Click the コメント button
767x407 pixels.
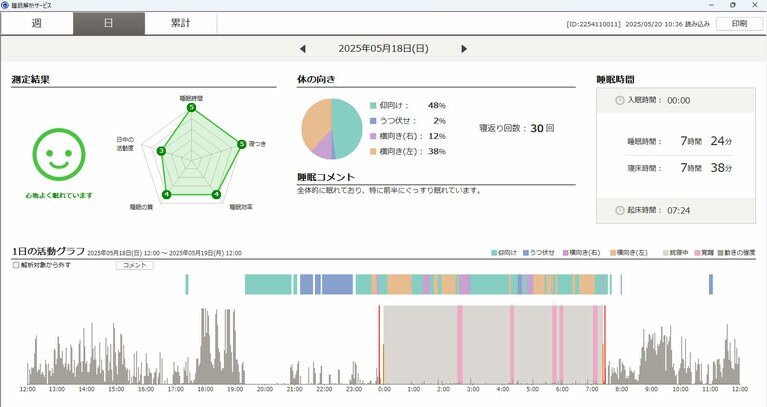pyautogui.click(x=132, y=265)
